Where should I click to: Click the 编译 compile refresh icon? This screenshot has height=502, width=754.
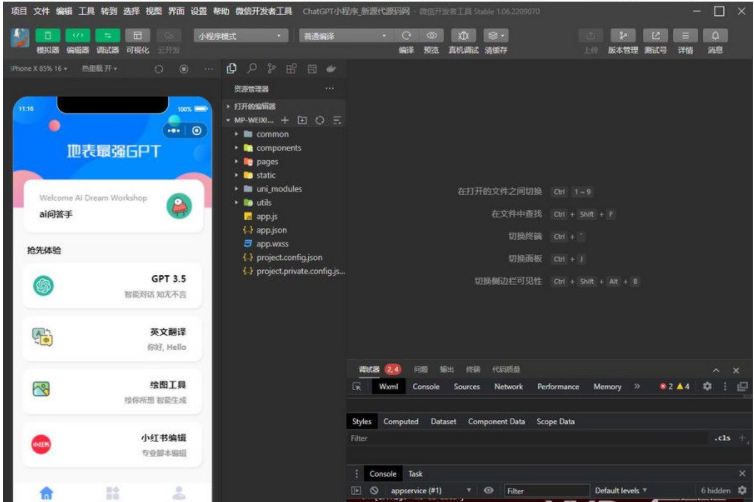pyautogui.click(x=406, y=35)
